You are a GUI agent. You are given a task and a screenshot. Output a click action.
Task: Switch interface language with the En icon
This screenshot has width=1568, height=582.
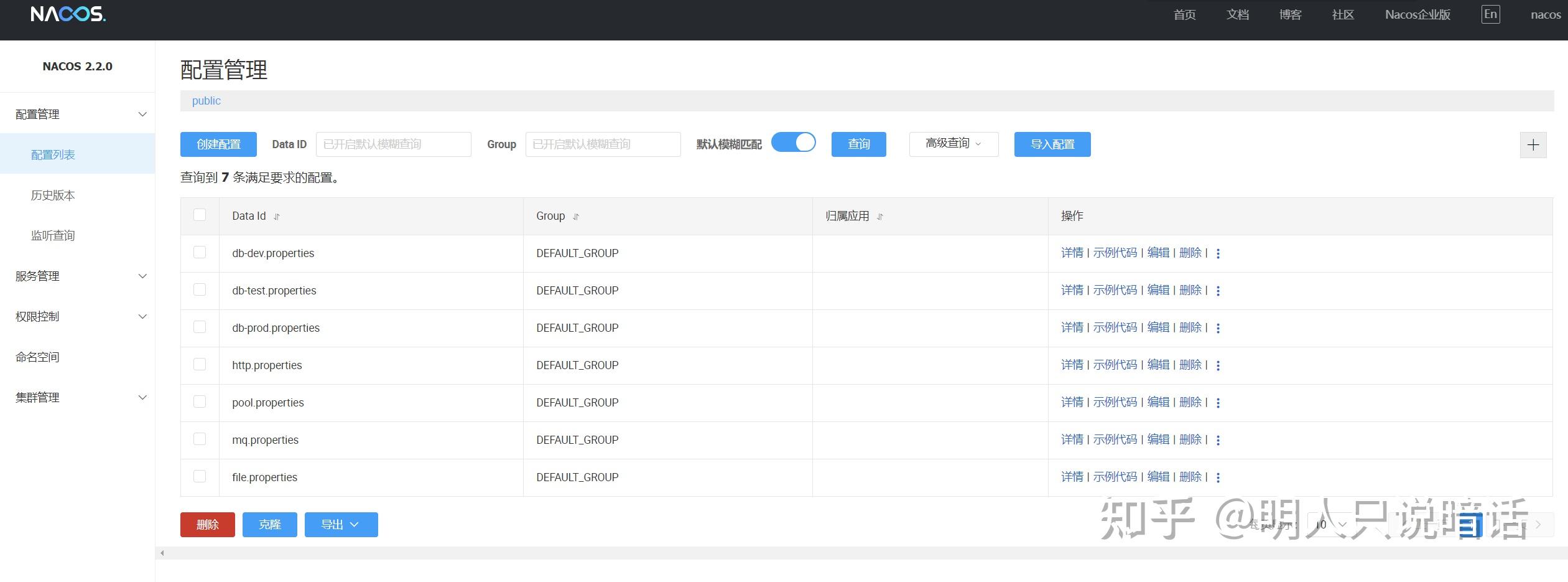tap(1490, 14)
